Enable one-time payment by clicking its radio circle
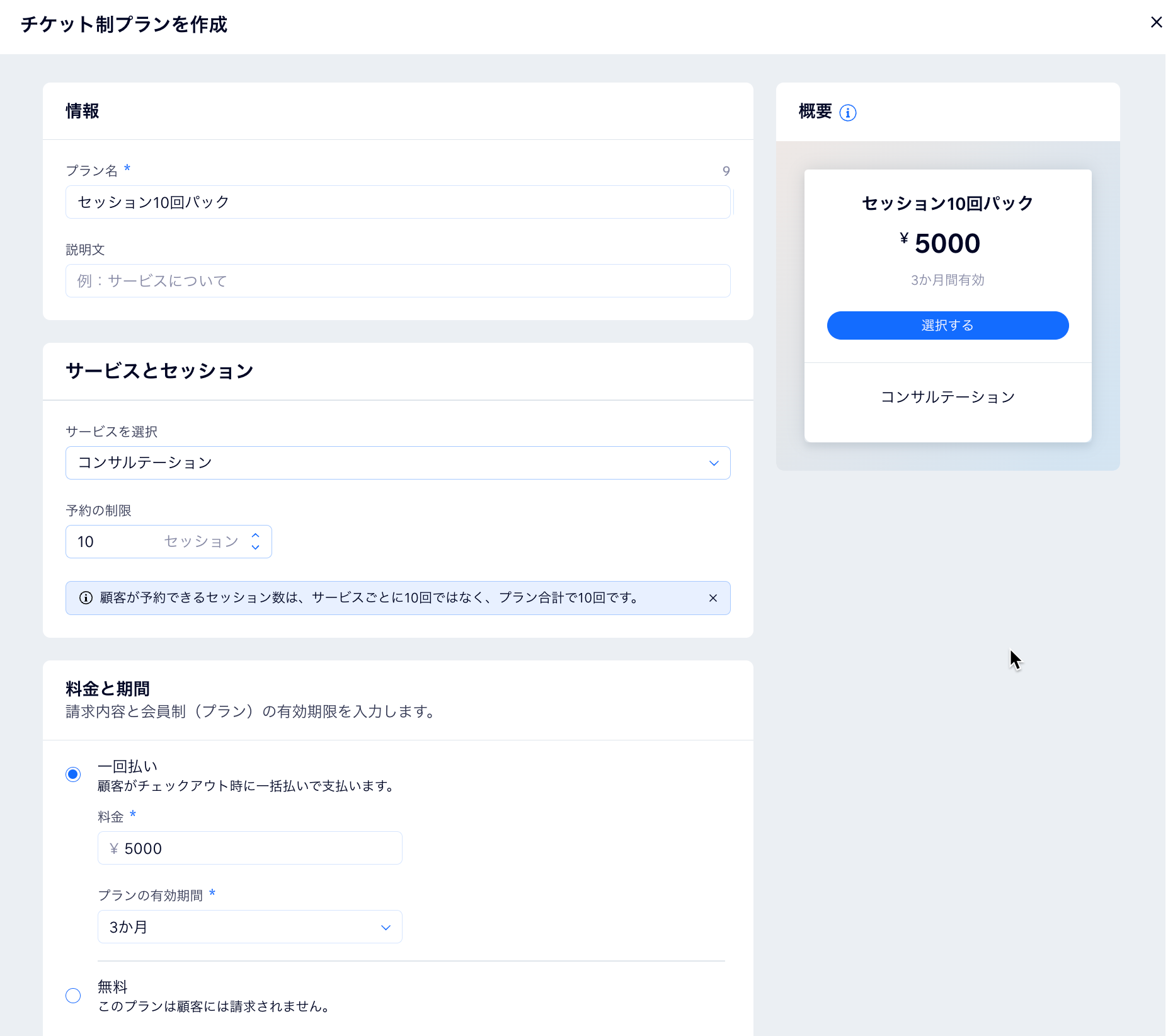 pos(73,774)
